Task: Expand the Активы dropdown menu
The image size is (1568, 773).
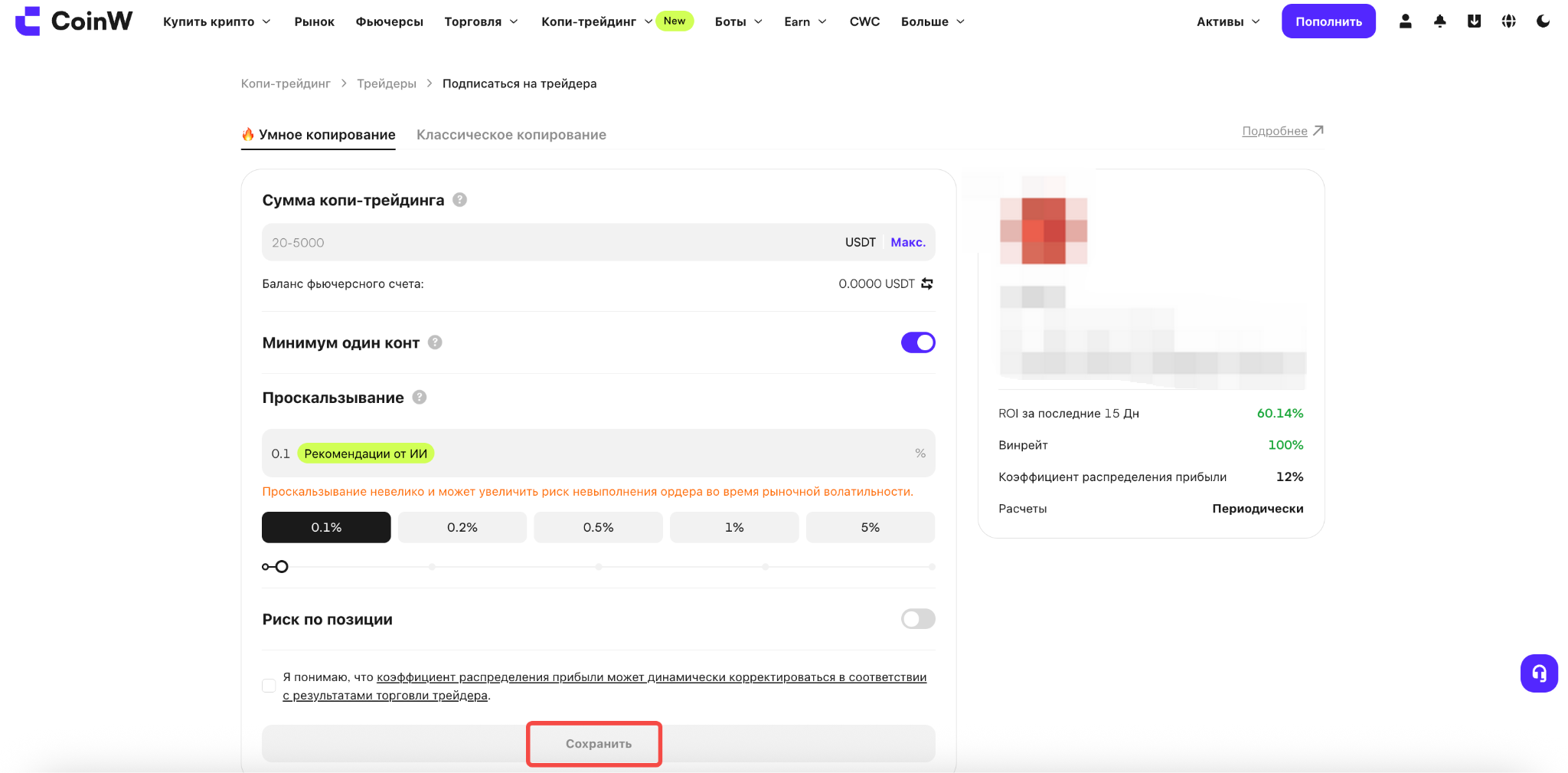Action: coord(1228,21)
